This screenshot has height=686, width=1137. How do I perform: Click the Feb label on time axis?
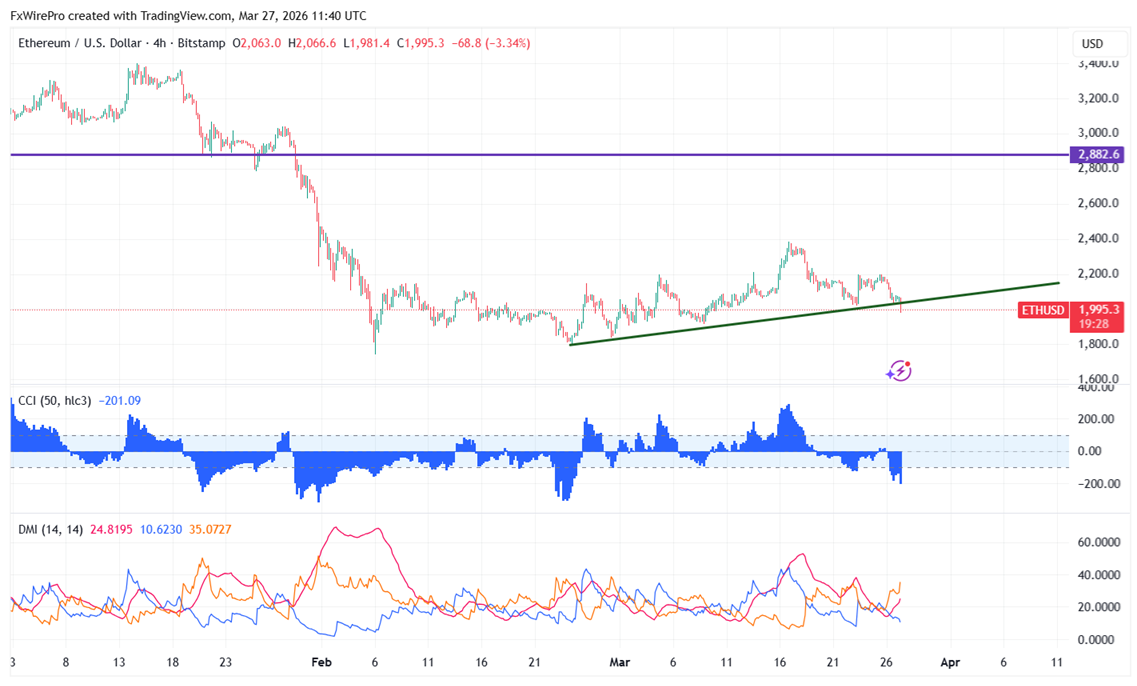click(x=321, y=662)
